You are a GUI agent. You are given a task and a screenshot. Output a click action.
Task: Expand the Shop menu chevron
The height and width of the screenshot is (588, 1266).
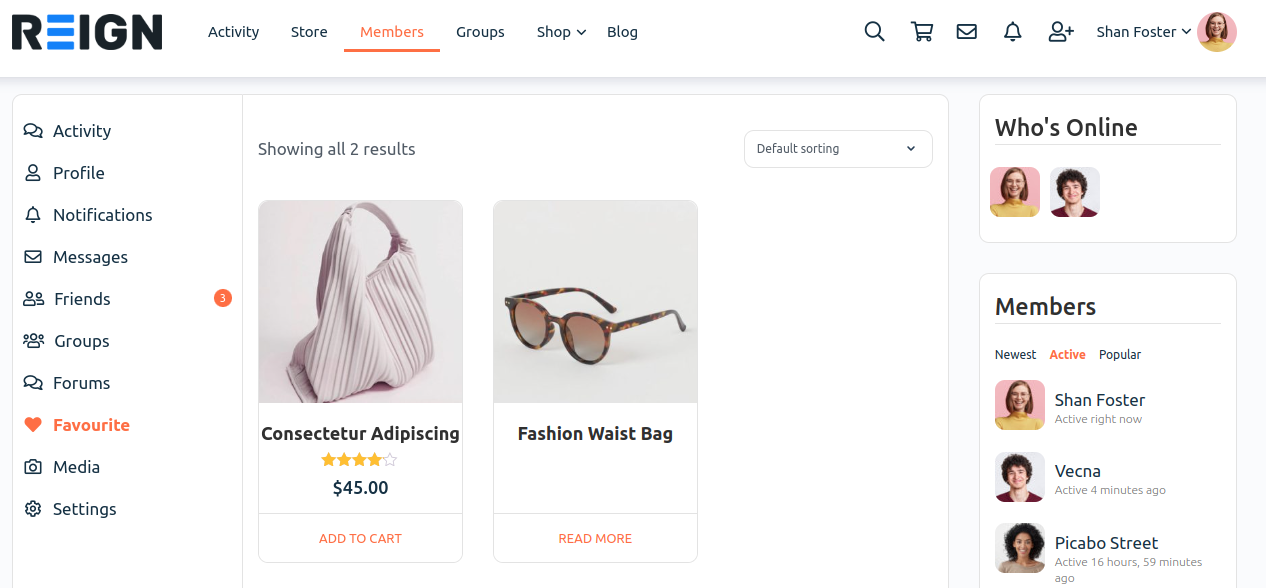click(581, 32)
